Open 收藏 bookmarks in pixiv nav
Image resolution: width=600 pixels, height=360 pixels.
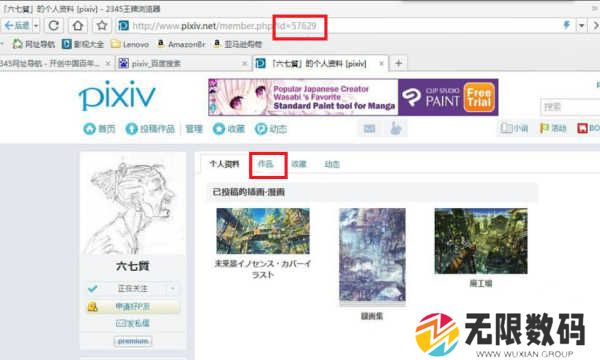pyautogui.click(x=229, y=129)
